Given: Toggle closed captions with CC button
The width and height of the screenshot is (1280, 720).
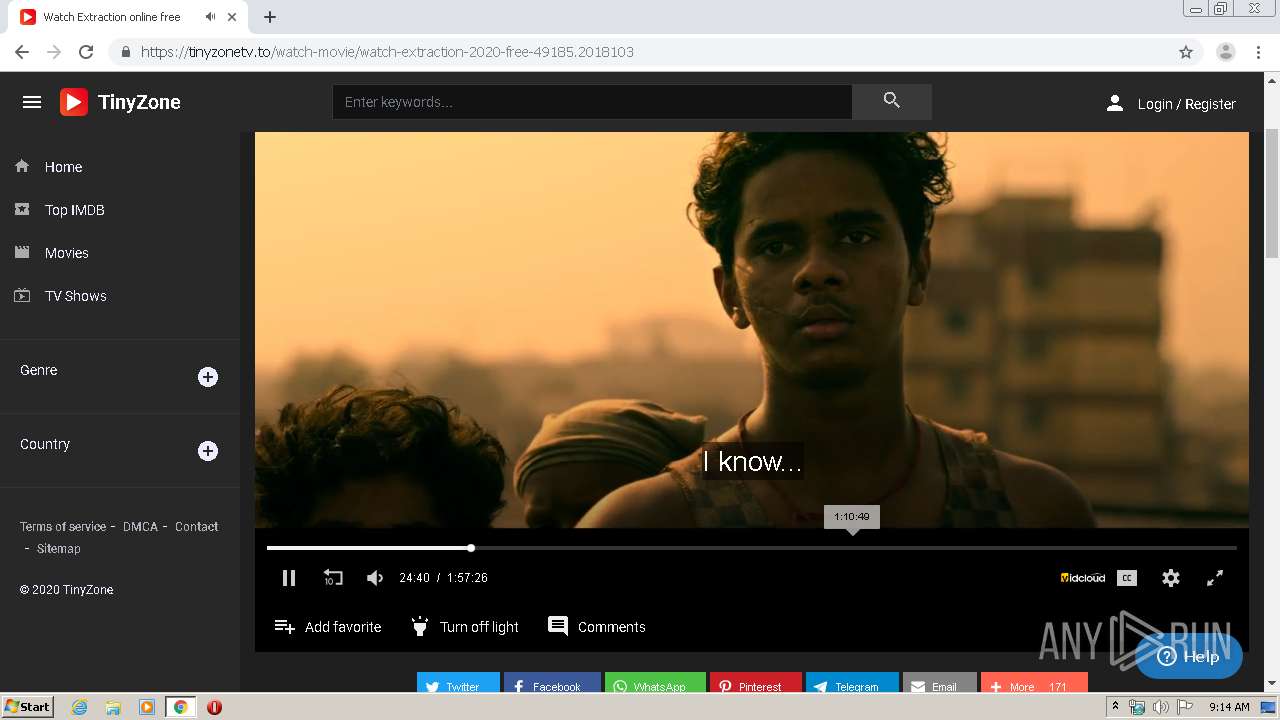Looking at the screenshot, I should [1127, 578].
